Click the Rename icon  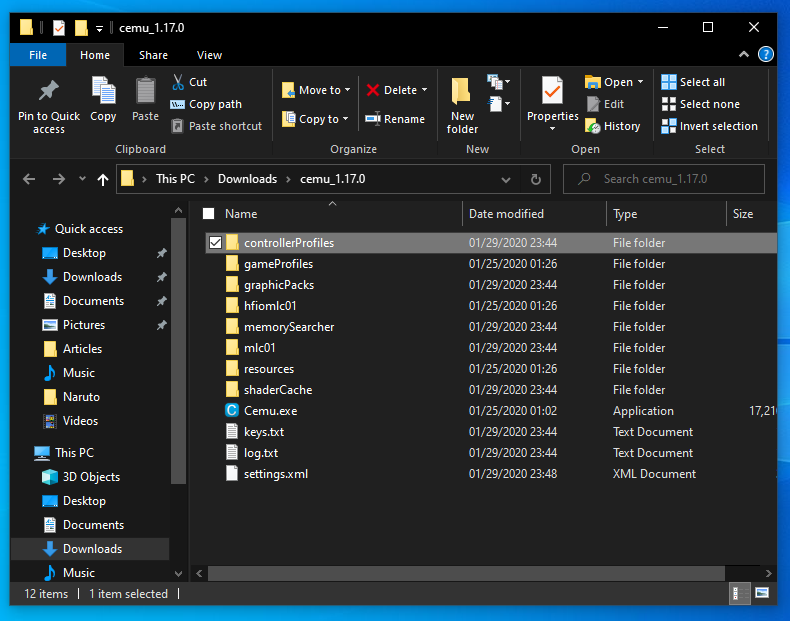(x=373, y=119)
